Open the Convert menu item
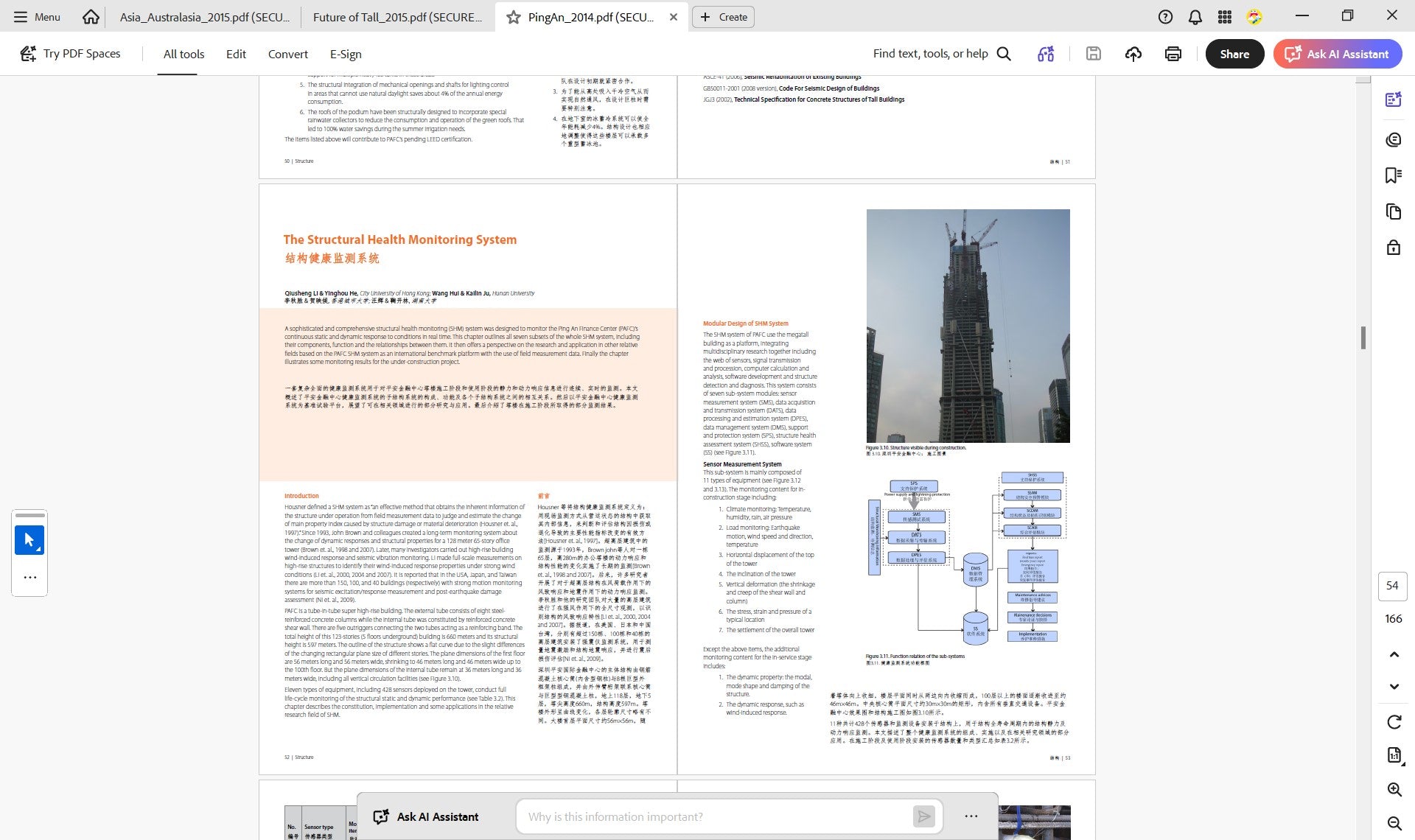The width and height of the screenshot is (1415, 840). pos(287,54)
